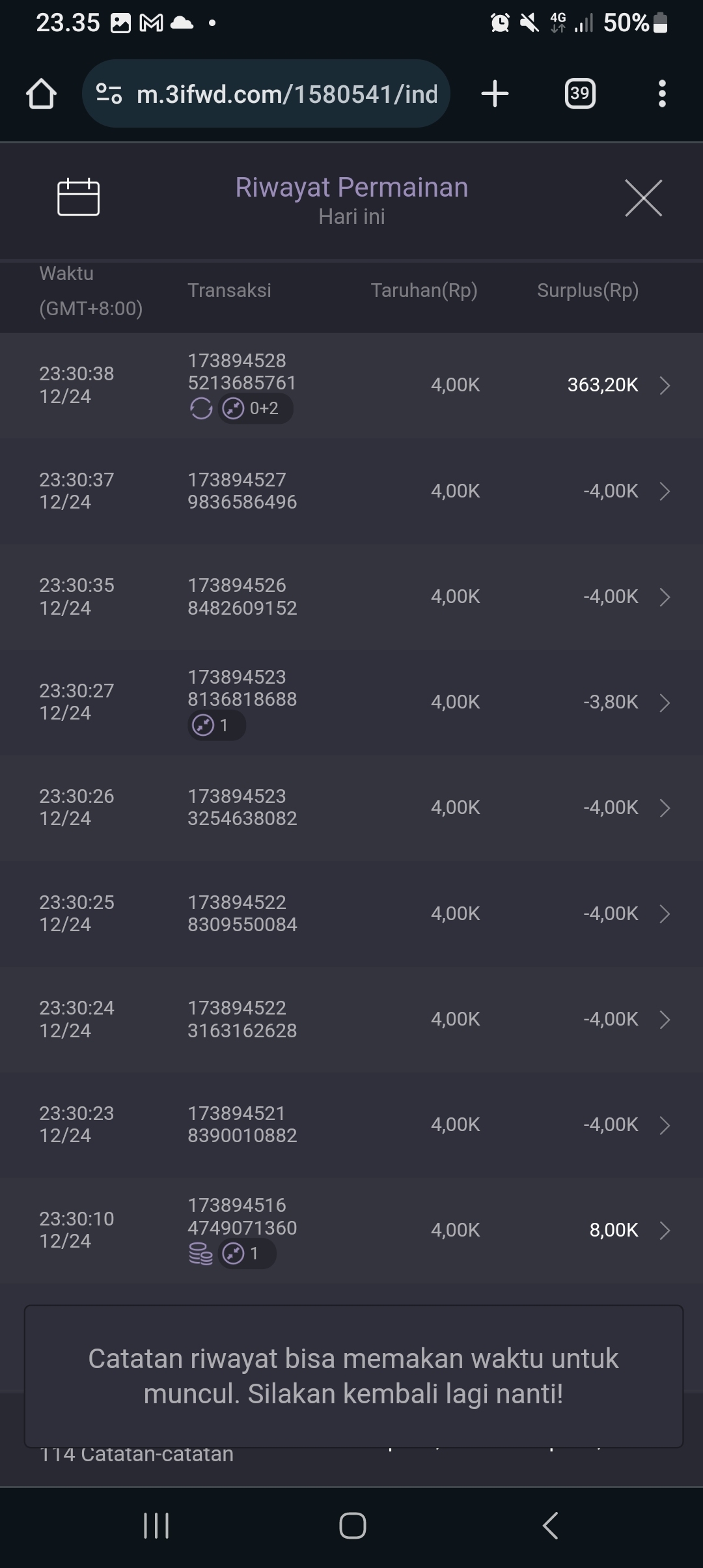Open the tab switcher showing 39
Viewport: 703px width, 1568px height.
[x=579, y=94]
